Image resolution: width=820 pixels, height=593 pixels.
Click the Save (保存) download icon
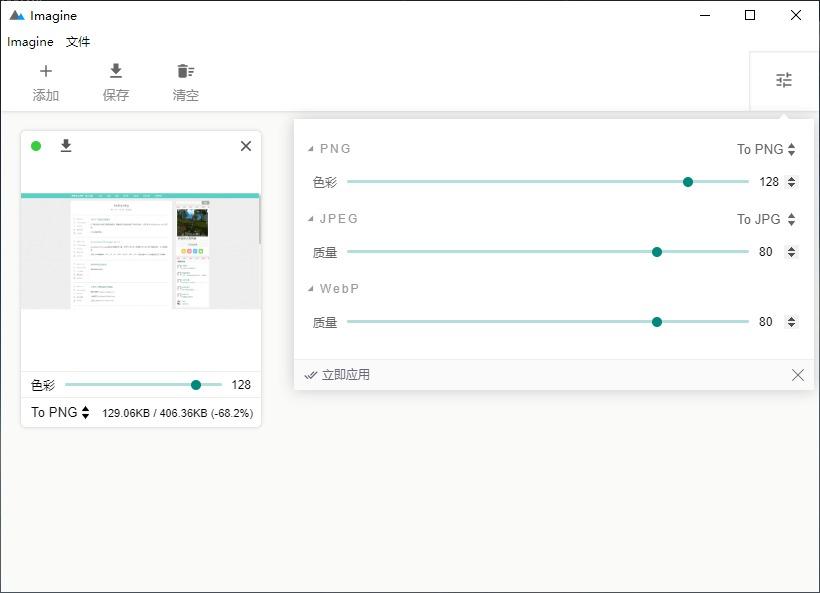116,71
